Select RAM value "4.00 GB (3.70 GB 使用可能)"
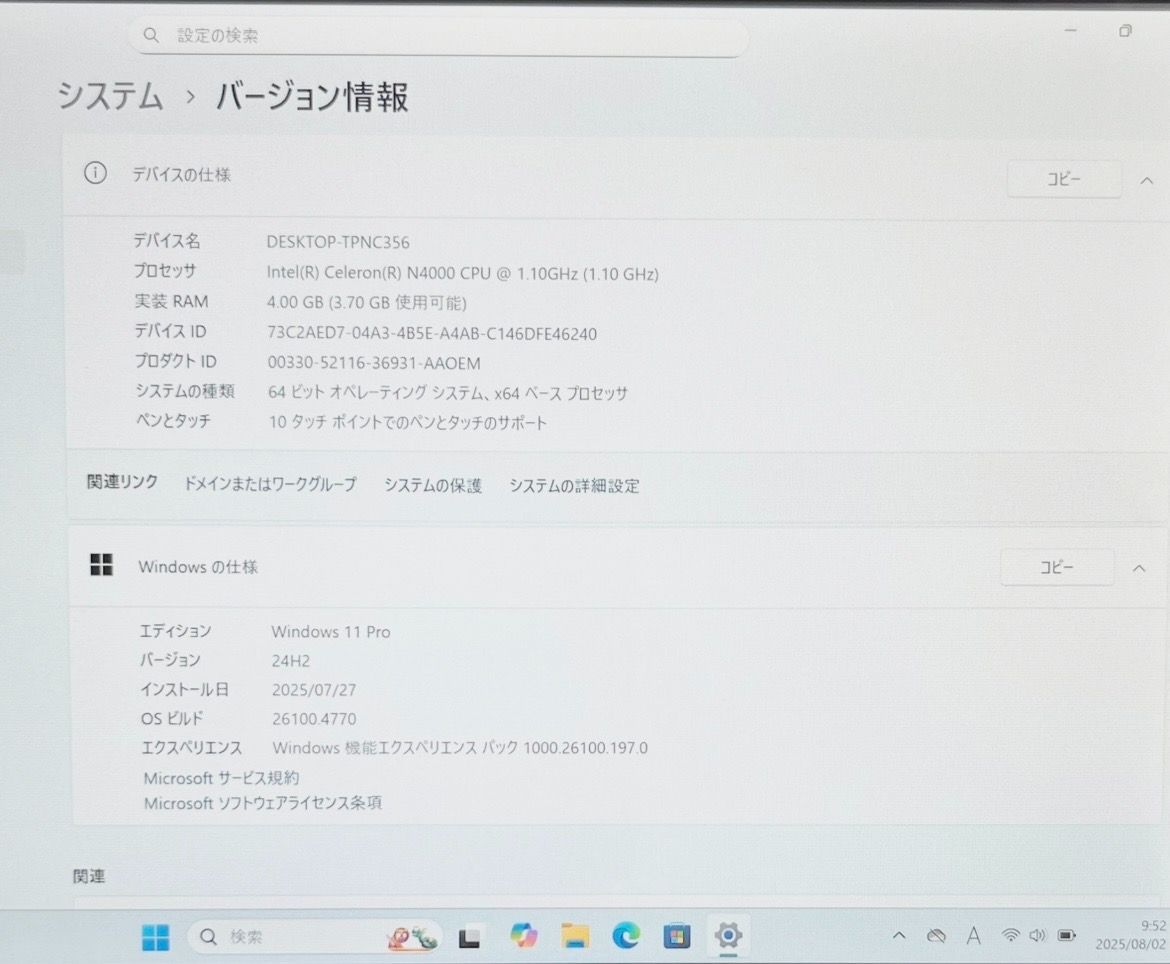The height and width of the screenshot is (964, 1170). (x=366, y=303)
